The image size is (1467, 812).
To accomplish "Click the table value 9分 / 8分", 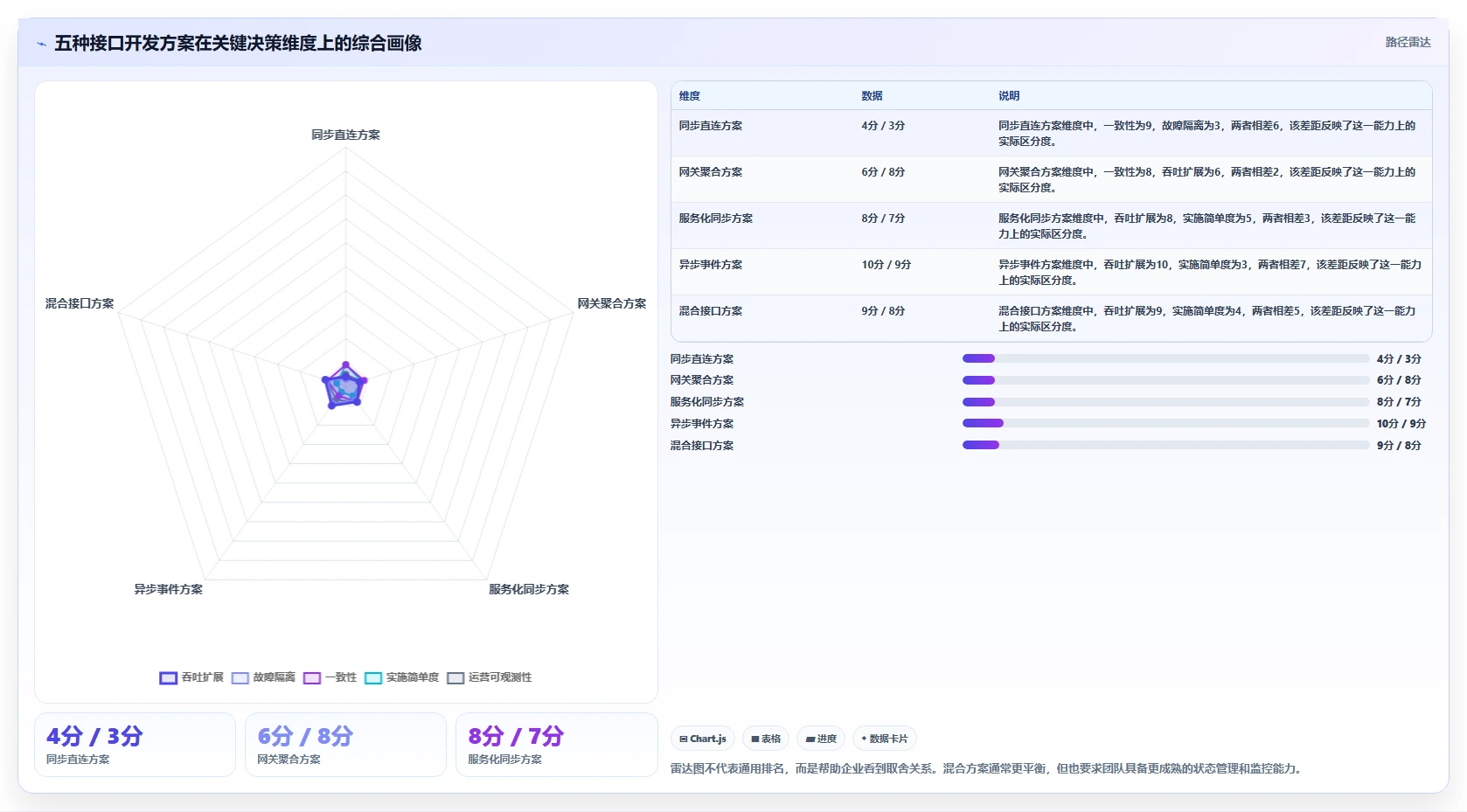I will pos(883,311).
